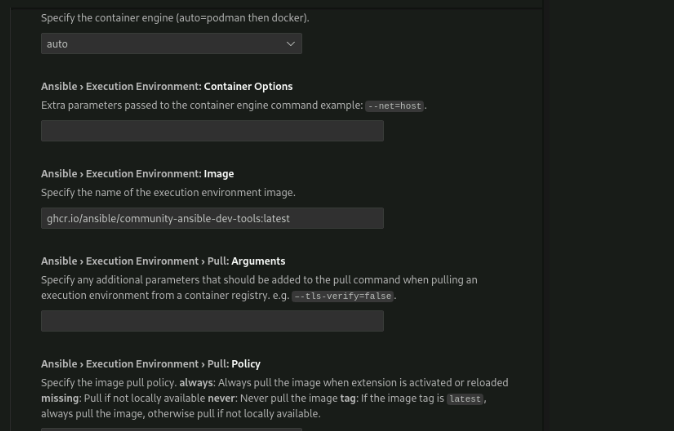The width and height of the screenshot is (674, 431).
Task: Click the bold 'never' word in Policy description
Action: (221, 398)
